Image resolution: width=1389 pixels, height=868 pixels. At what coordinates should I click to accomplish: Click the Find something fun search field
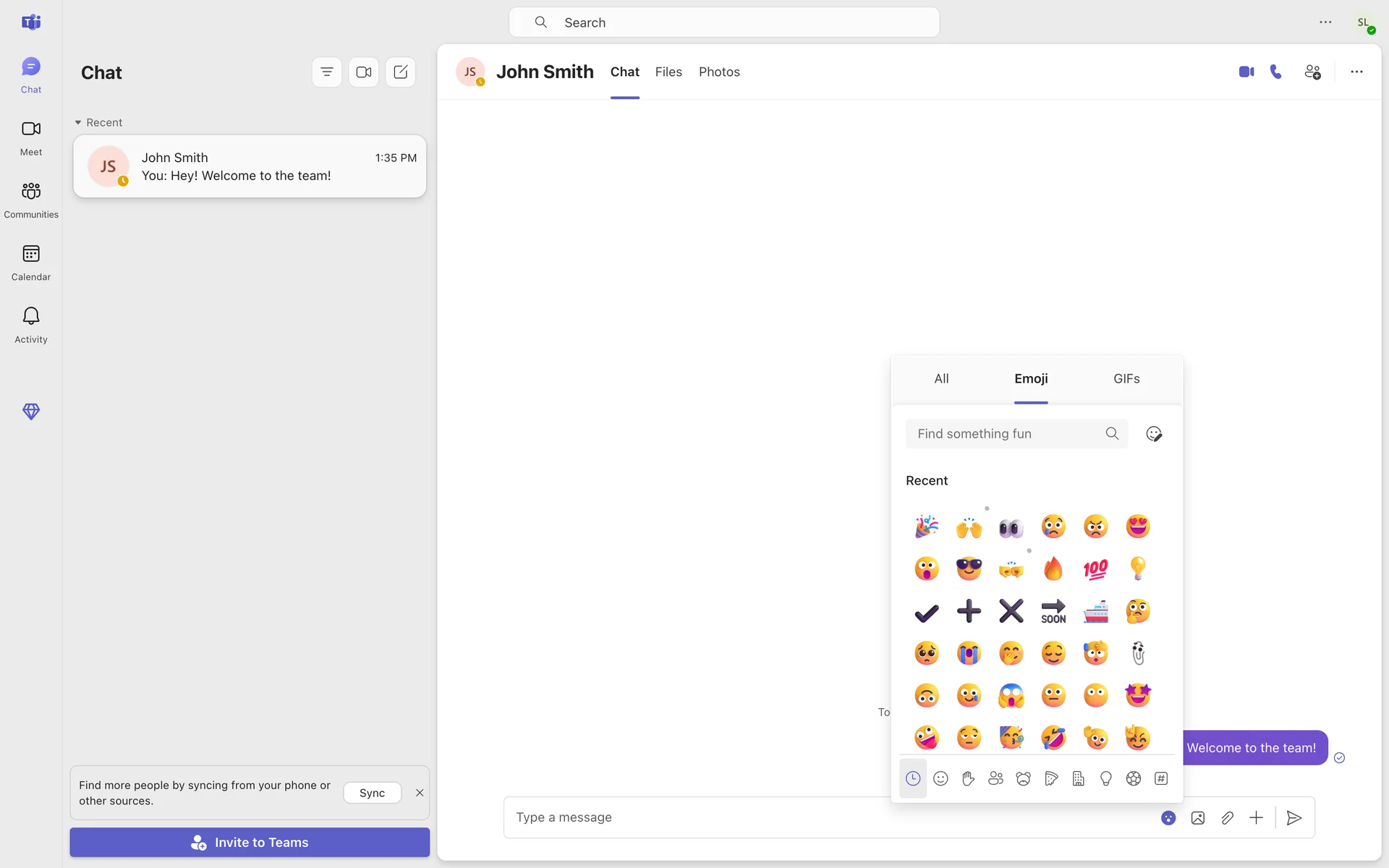[1006, 433]
